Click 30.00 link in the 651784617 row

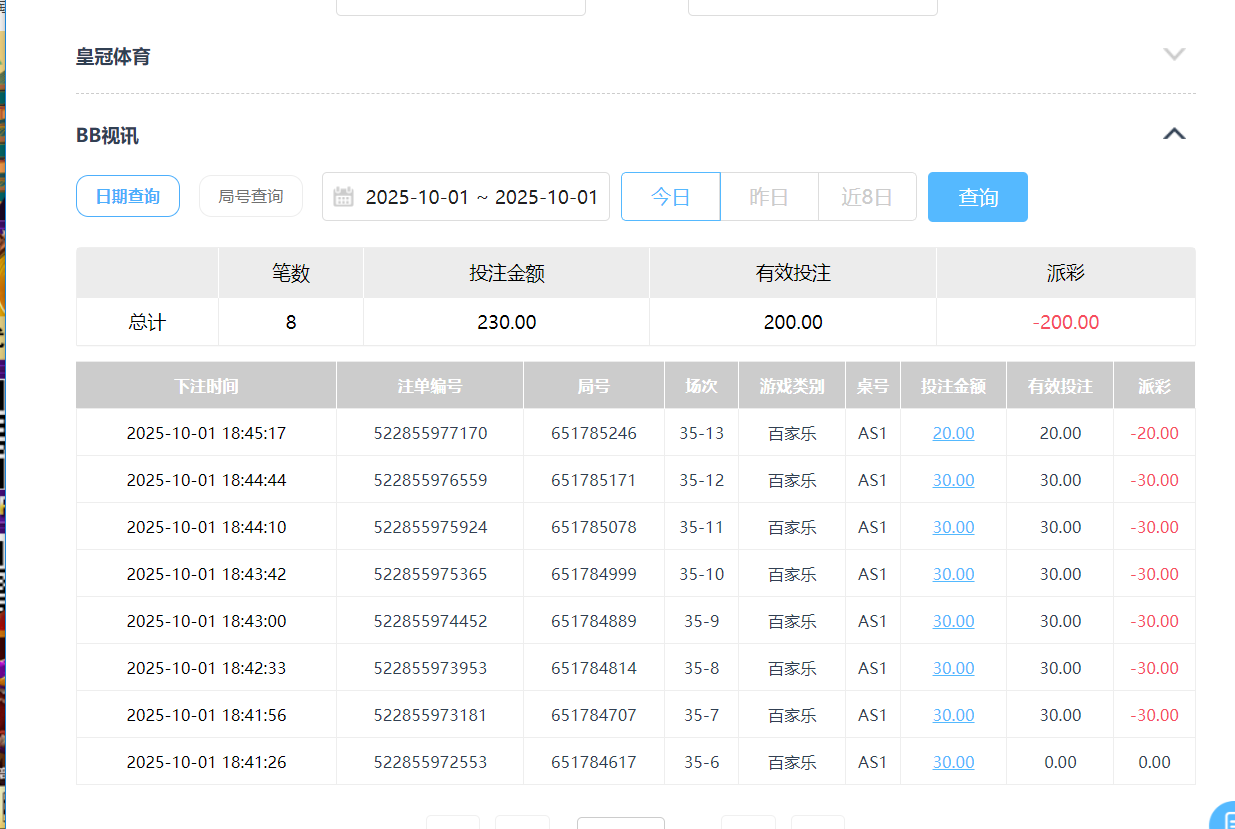tap(953, 761)
